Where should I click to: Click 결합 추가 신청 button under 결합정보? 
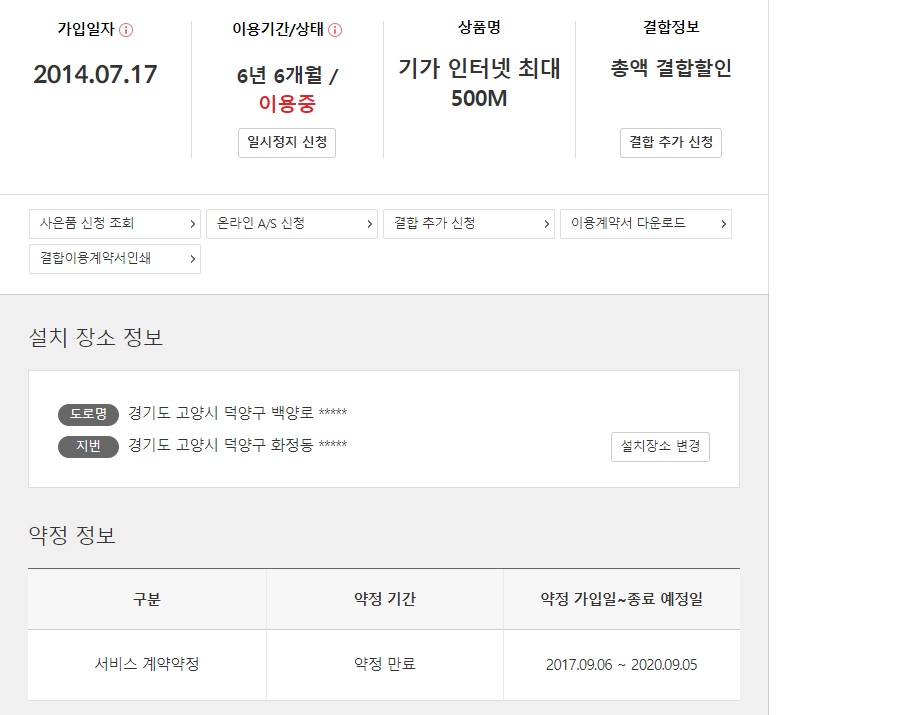pos(670,142)
